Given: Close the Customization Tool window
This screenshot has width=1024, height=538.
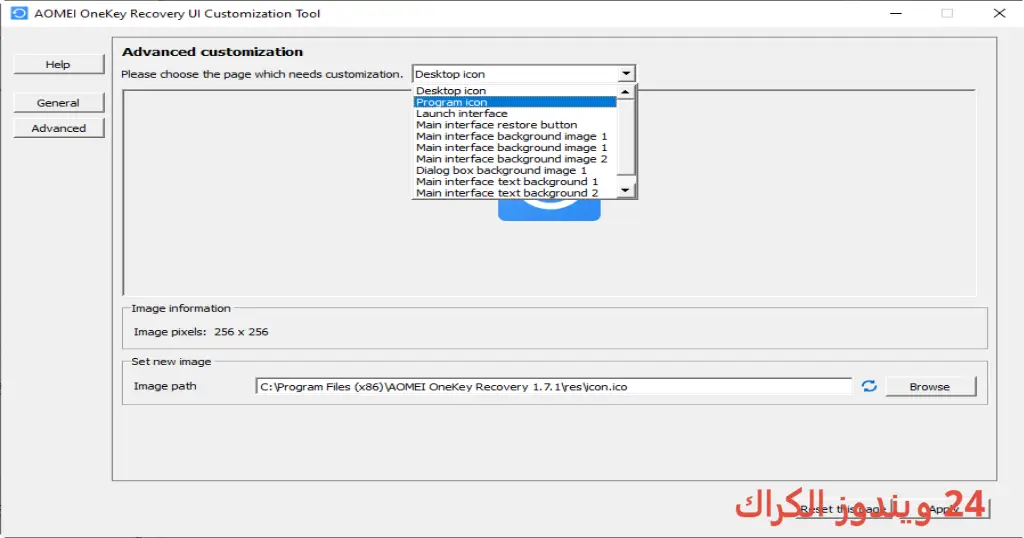Looking at the screenshot, I should point(999,13).
